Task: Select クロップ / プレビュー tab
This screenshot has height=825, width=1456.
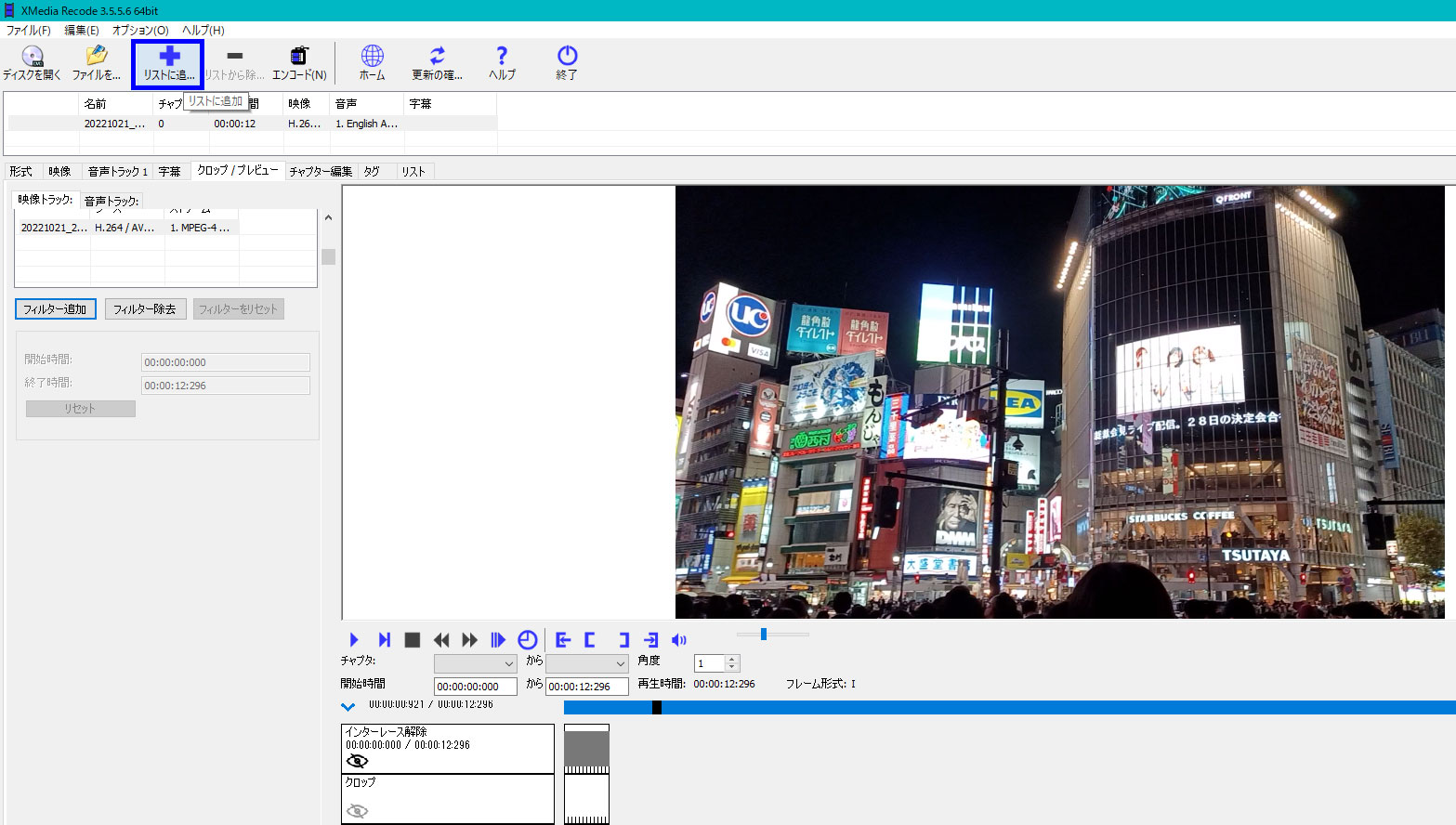Action: pos(238,170)
